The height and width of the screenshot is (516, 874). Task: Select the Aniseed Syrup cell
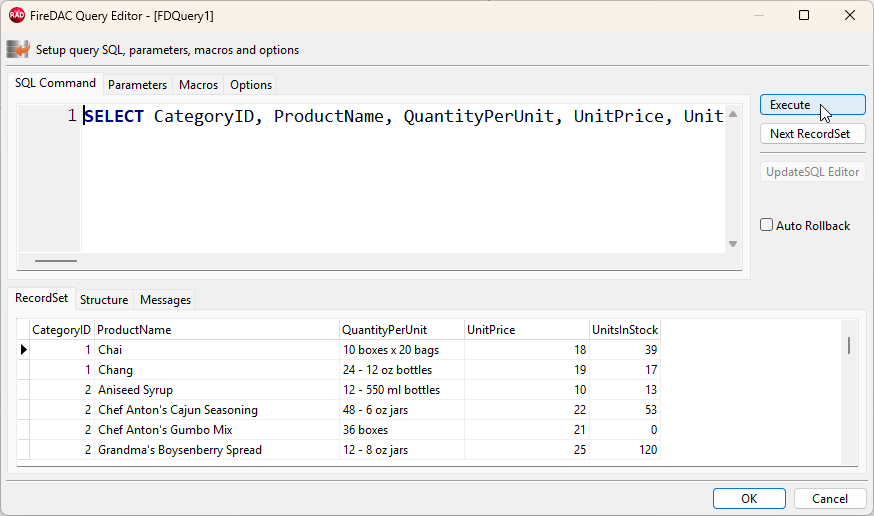tap(216, 390)
